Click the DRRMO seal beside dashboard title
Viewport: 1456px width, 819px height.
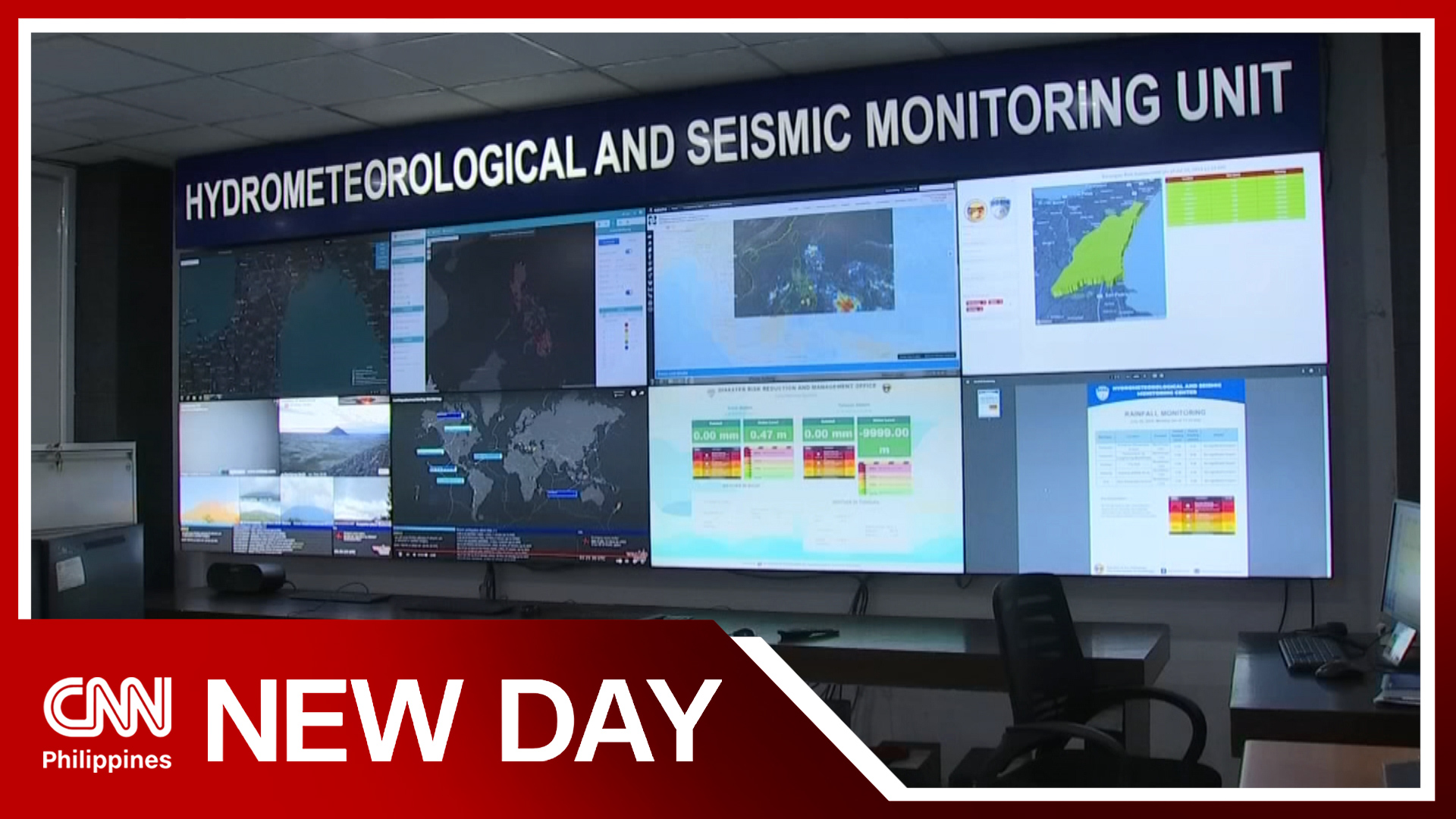(x=887, y=388)
